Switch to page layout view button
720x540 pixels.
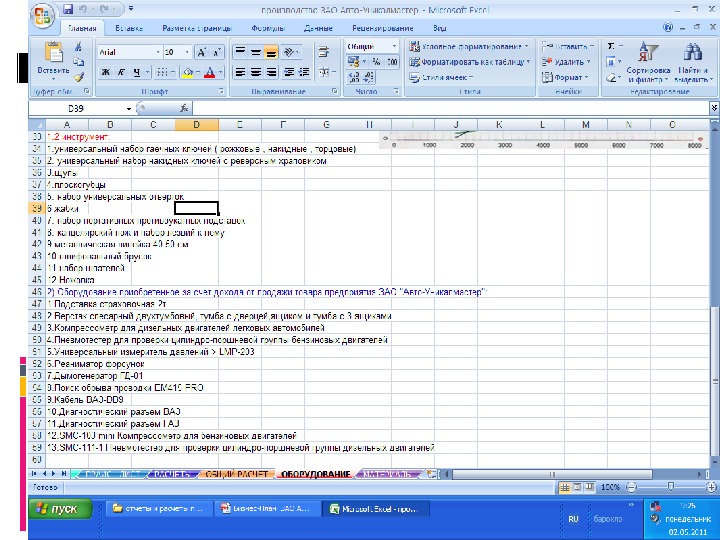[577, 487]
